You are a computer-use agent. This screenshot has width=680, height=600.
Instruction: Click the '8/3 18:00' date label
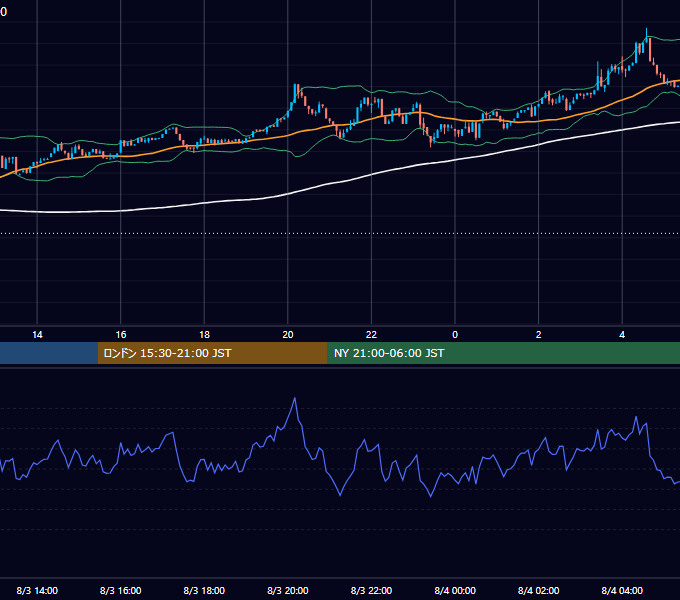tap(204, 590)
